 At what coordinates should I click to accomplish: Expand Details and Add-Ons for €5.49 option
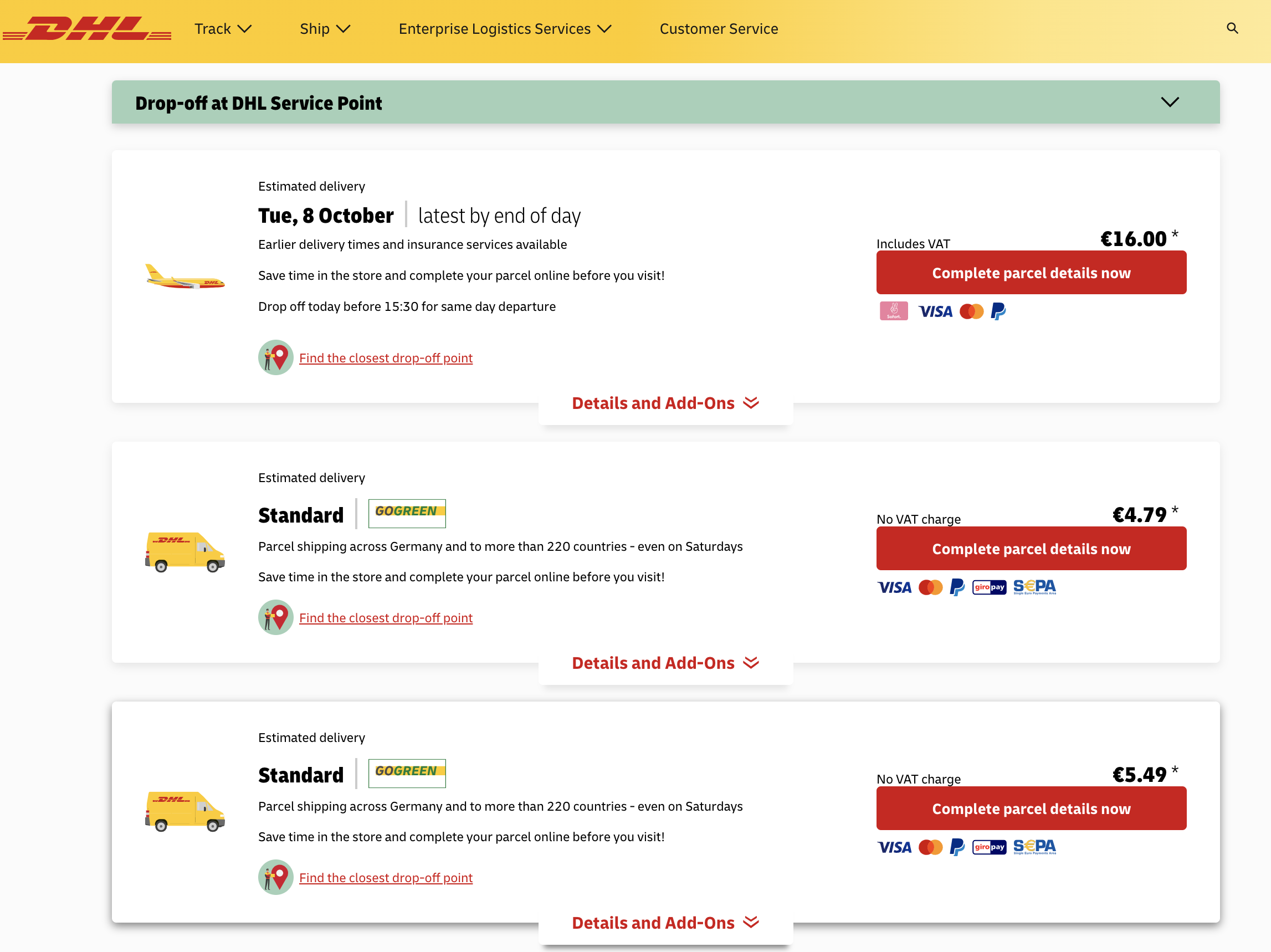[665, 923]
